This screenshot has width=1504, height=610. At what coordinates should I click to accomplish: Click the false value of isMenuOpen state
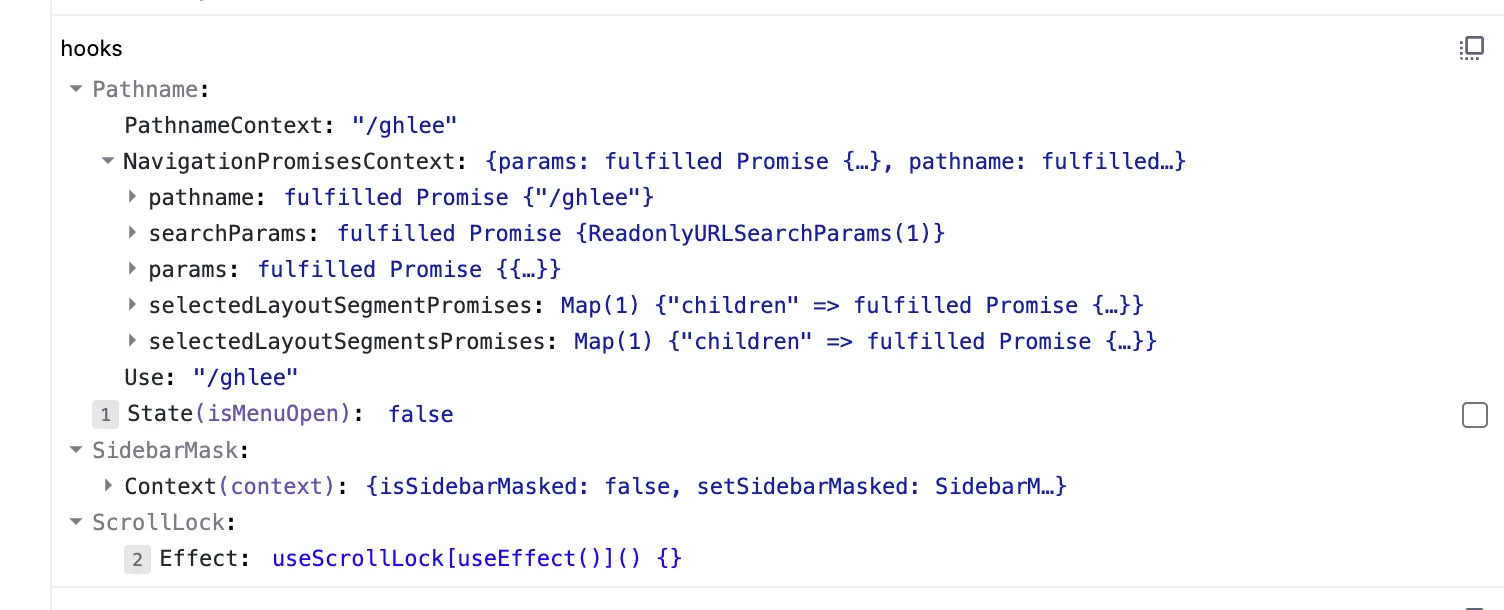tap(420, 414)
